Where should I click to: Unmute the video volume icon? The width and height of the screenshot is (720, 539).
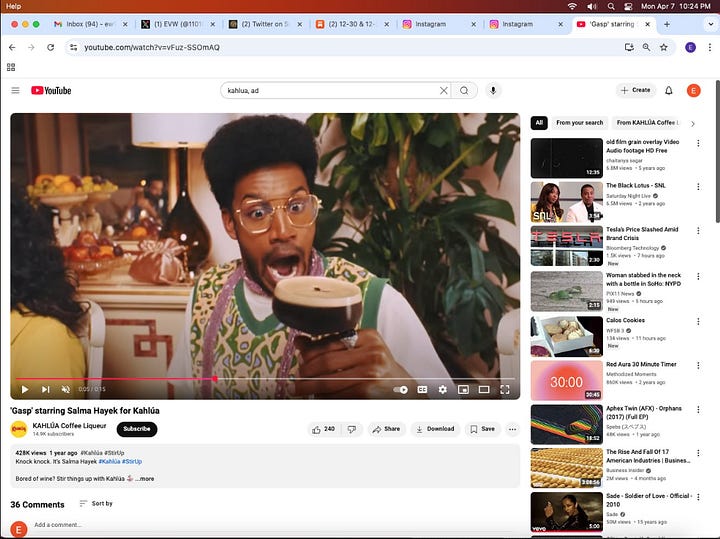click(x=66, y=389)
